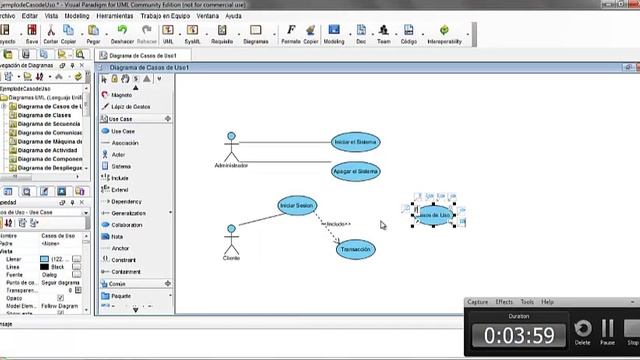Viewport: 640px width, 360px height.
Task: Open the Ayuda menu
Action: coord(233,16)
